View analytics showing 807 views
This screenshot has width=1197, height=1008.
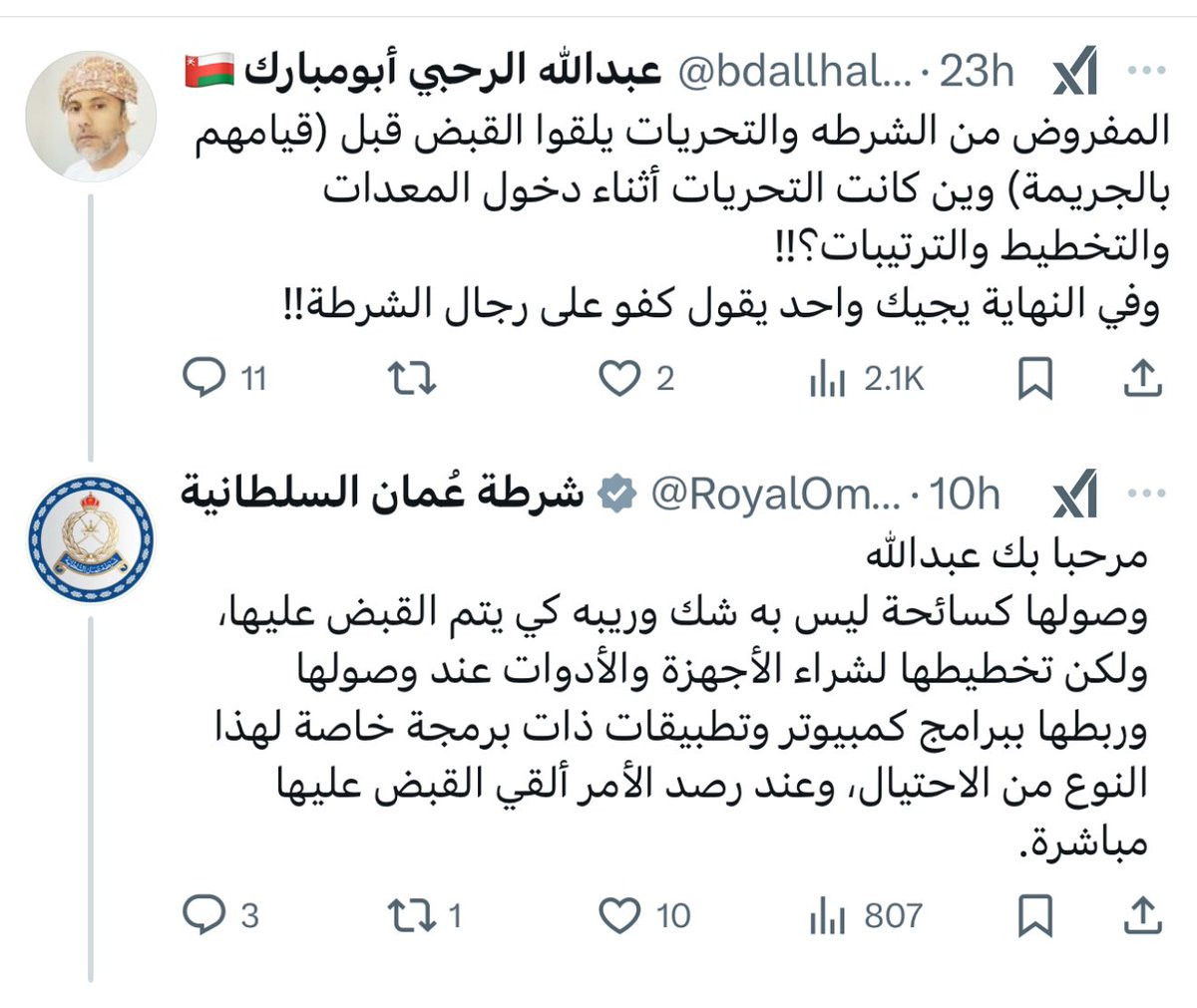827,916
